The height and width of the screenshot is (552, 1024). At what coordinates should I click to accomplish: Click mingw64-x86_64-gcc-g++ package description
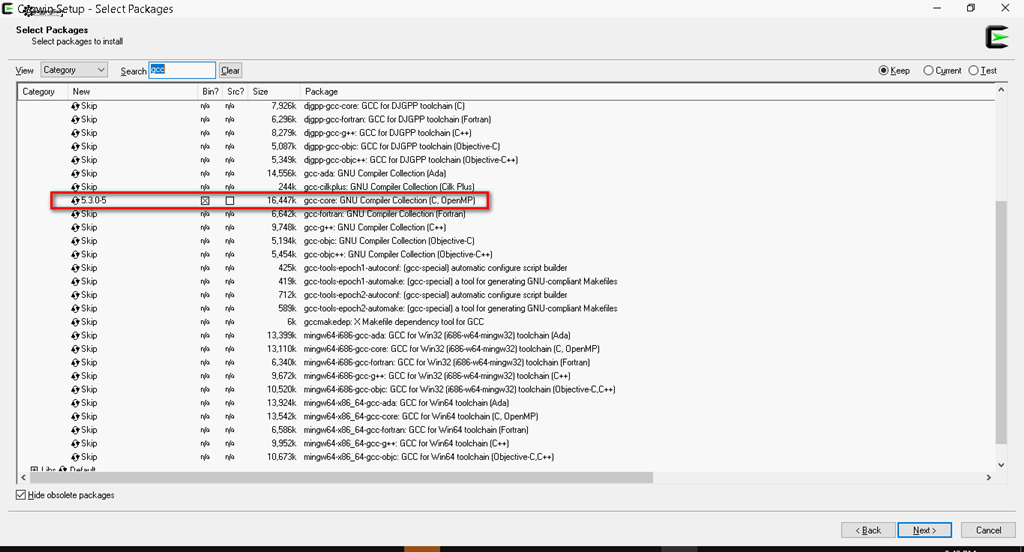click(406, 444)
